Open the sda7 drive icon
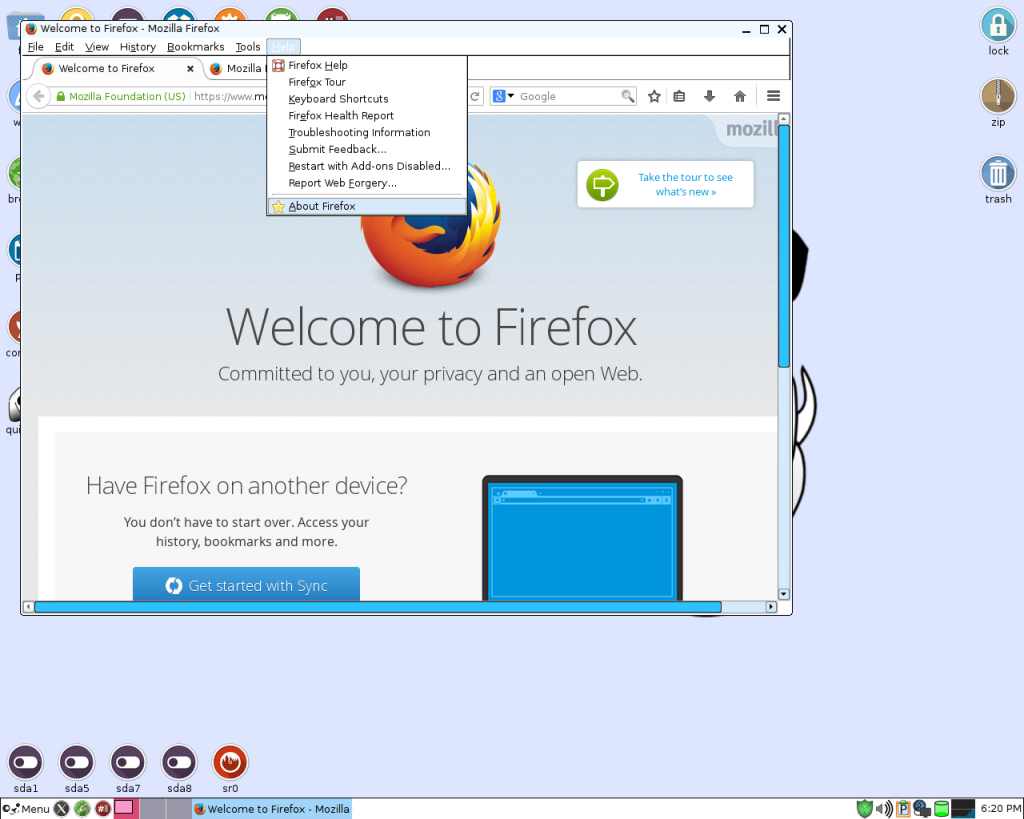This screenshot has width=1024, height=819. [128, 769]
